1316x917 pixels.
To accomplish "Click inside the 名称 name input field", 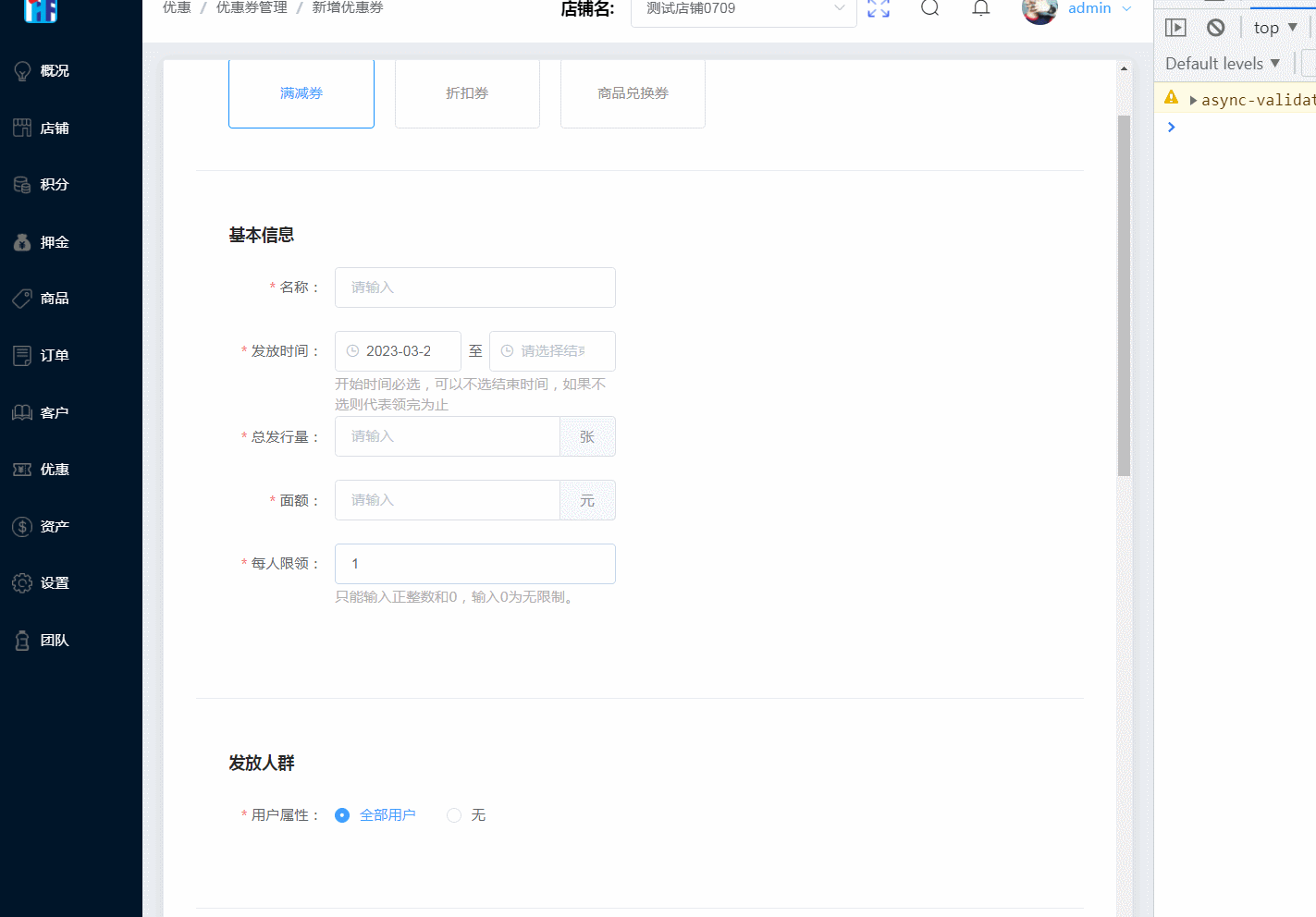I will (474, 287).
